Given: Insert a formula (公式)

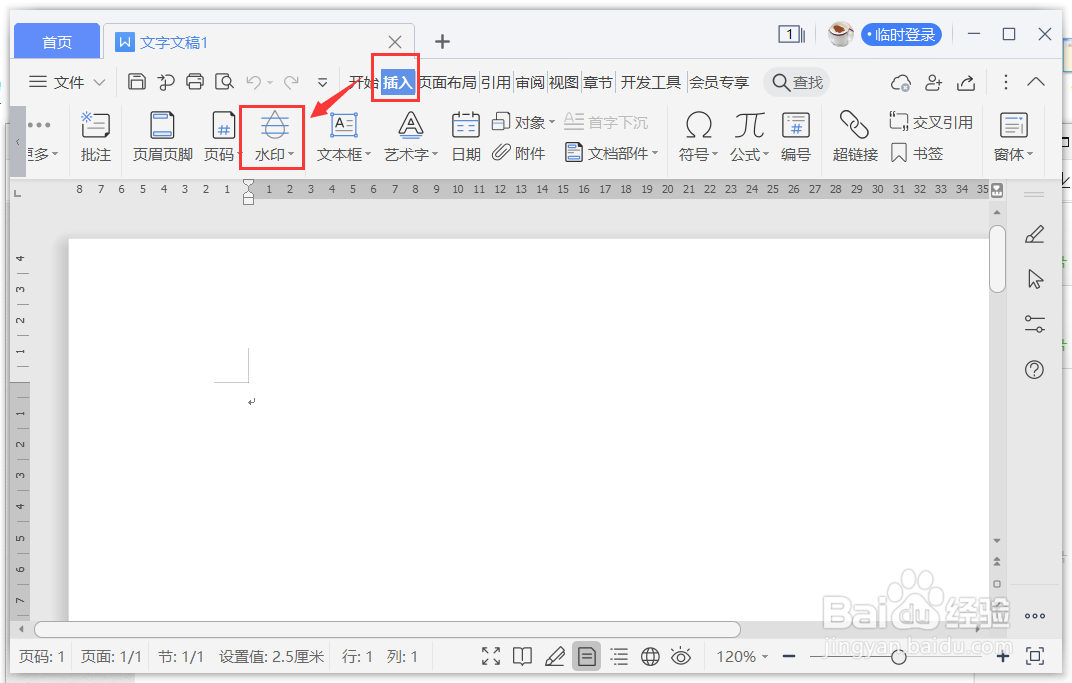Looking at the screenshot, I should 748,137.
